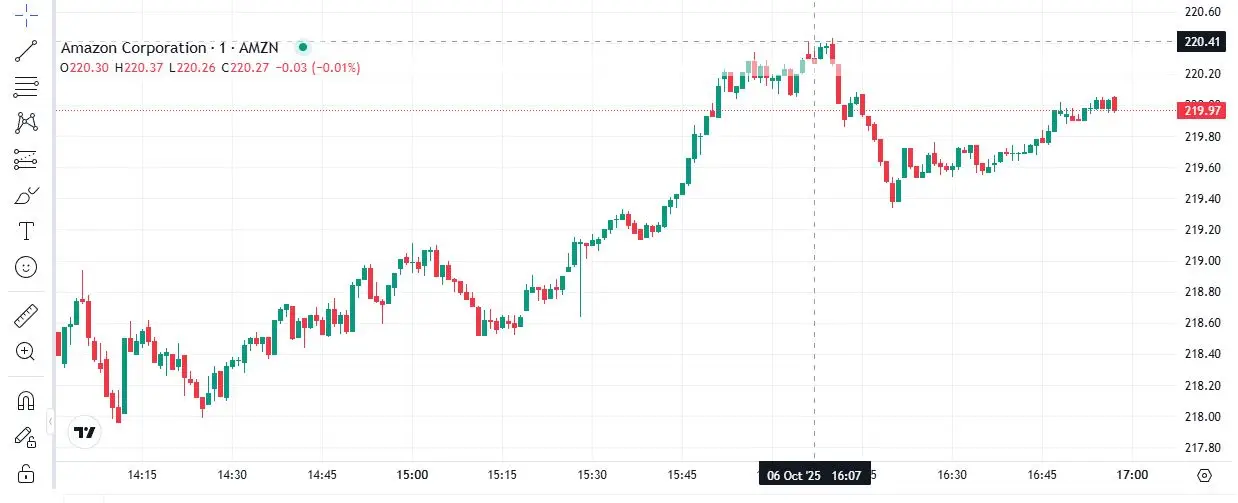This screenshot has width=1238, height=503.
Task: Click the 15:00 time axis label
Action: coord(412,475)
